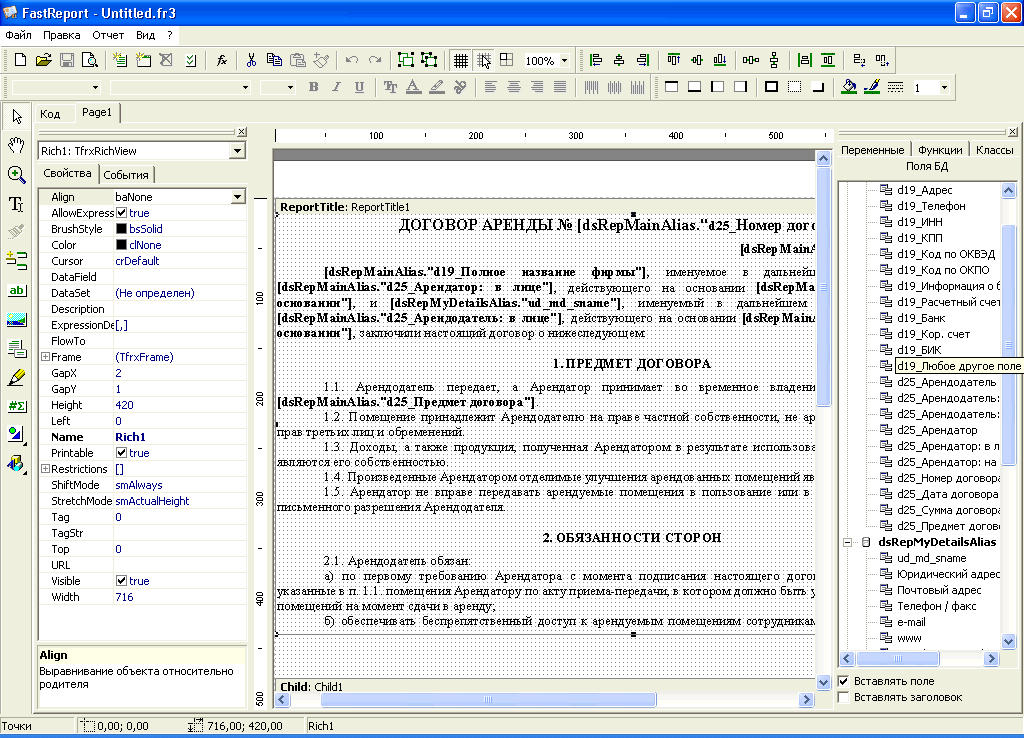Click the Cut scissors icon

tap(252, 60)
